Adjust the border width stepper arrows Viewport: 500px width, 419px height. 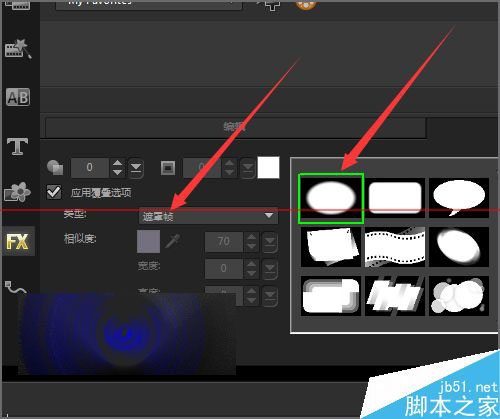coord(230,168)
